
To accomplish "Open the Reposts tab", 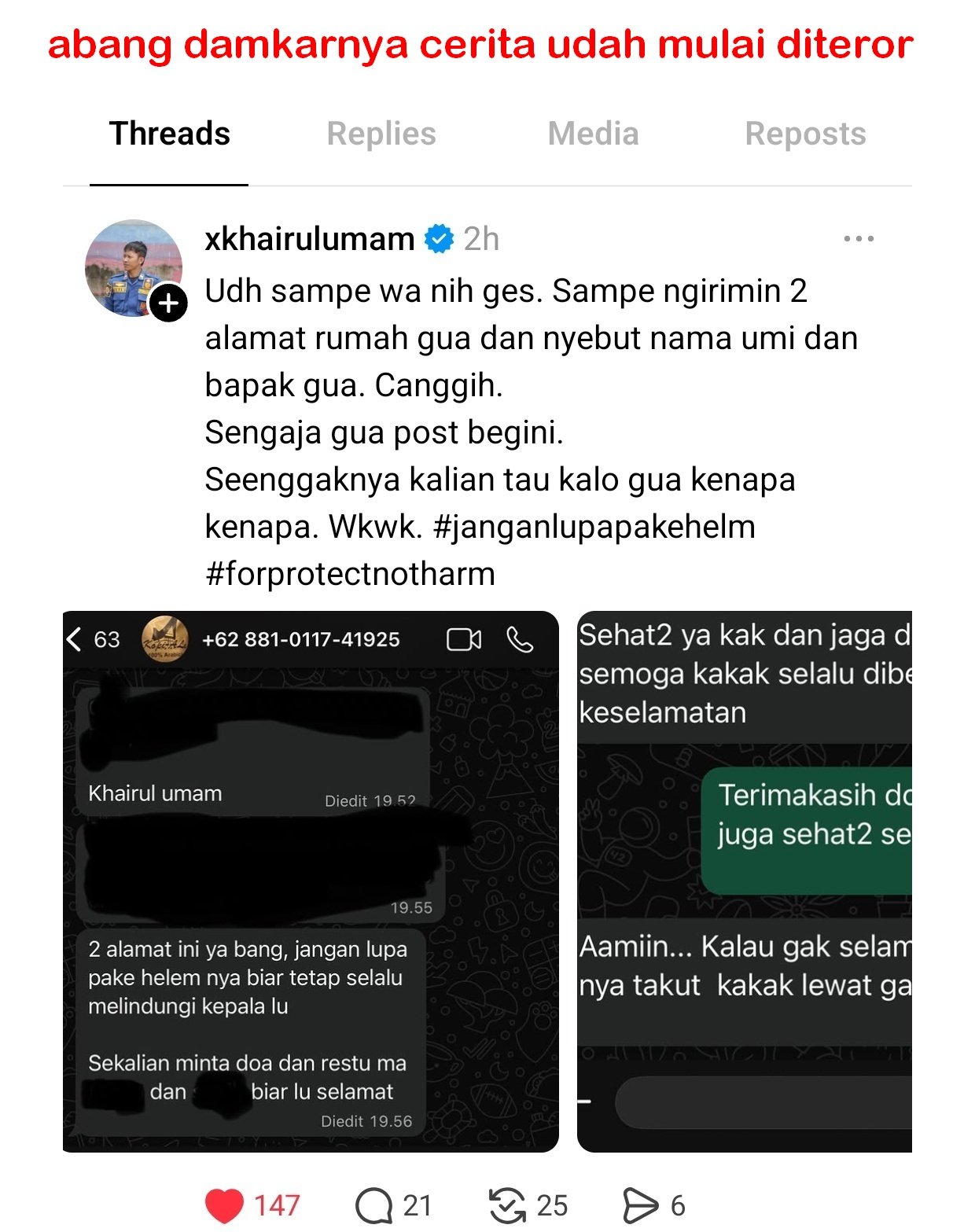I will pyautogui.click(x=805, y=134).
